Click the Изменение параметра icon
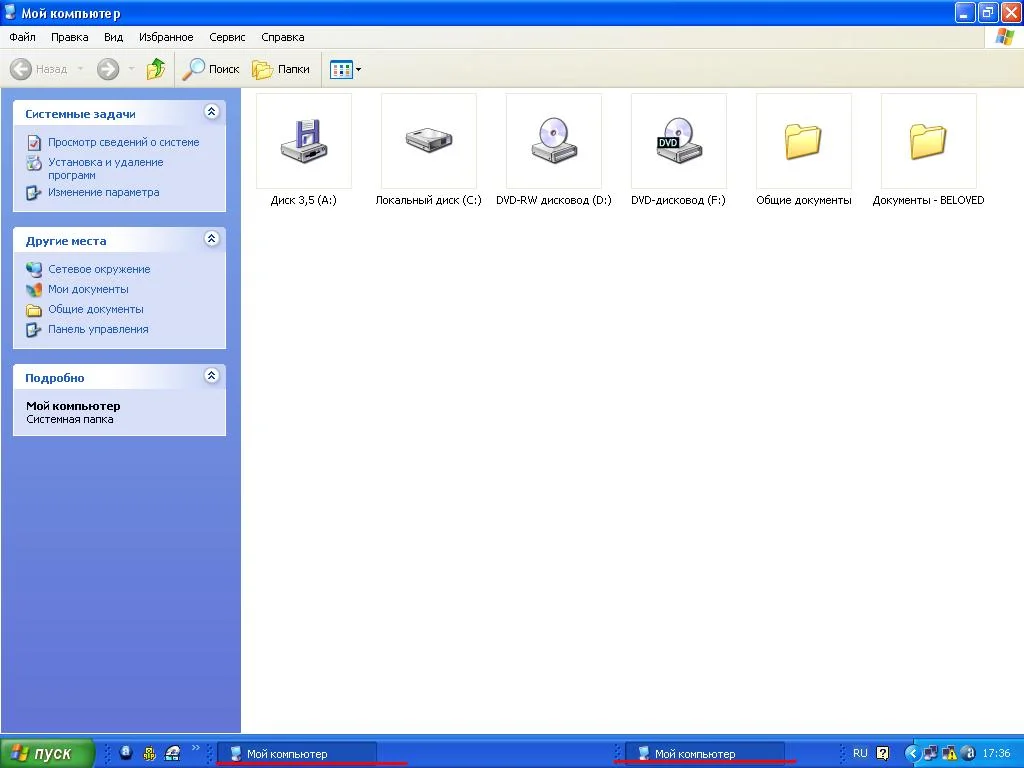 33,193
